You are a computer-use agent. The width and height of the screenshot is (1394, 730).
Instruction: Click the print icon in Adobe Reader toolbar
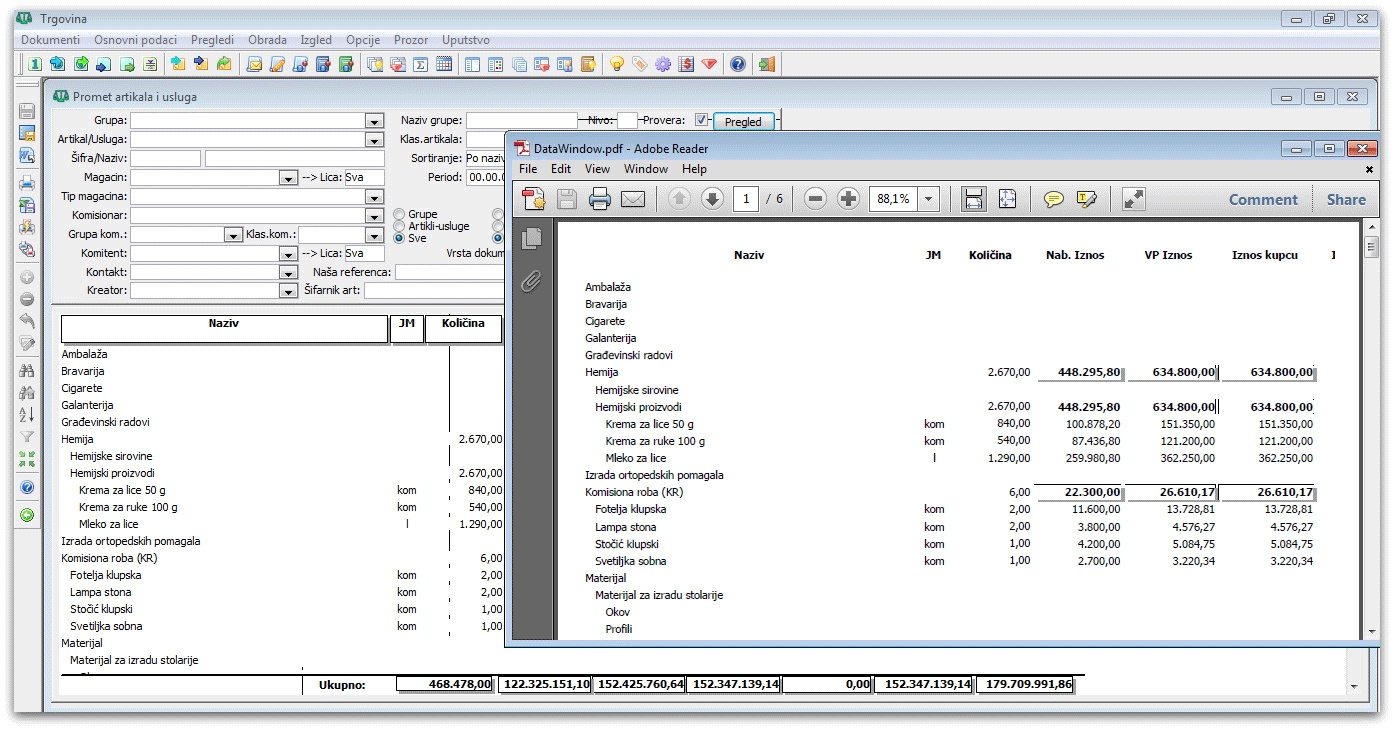(x=600, y=199)
